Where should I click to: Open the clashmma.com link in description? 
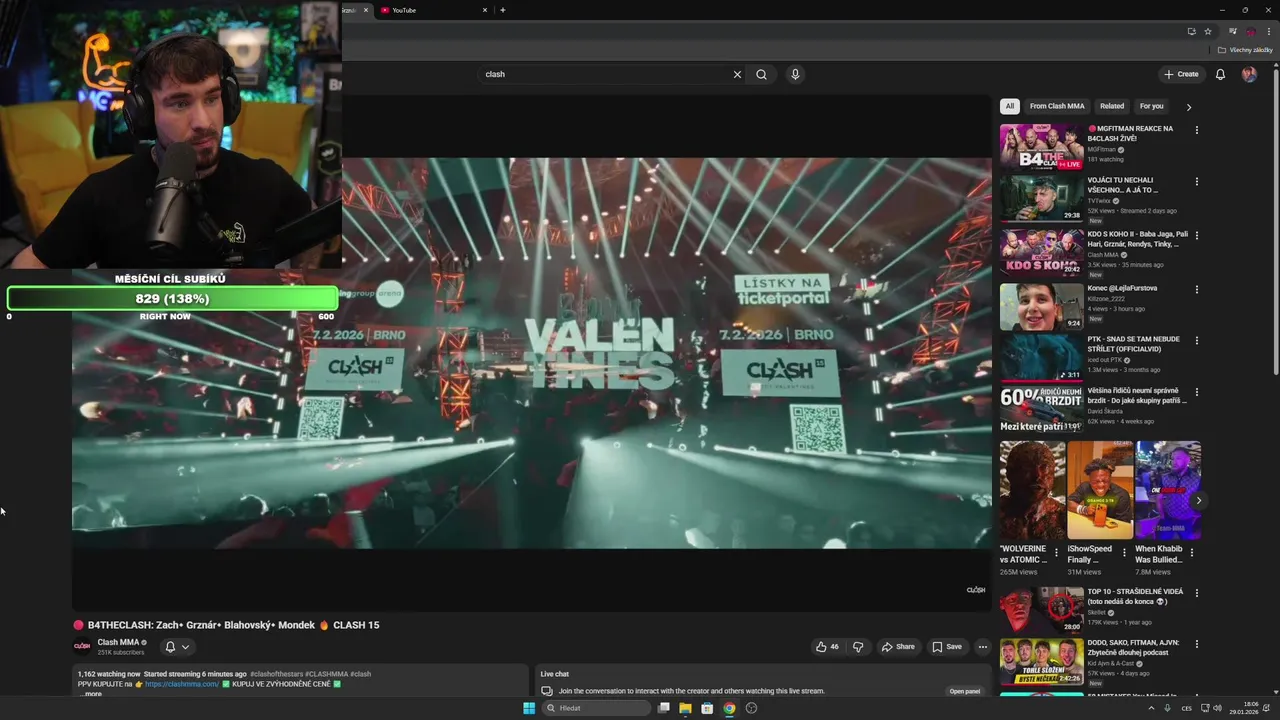click(182, 684)
